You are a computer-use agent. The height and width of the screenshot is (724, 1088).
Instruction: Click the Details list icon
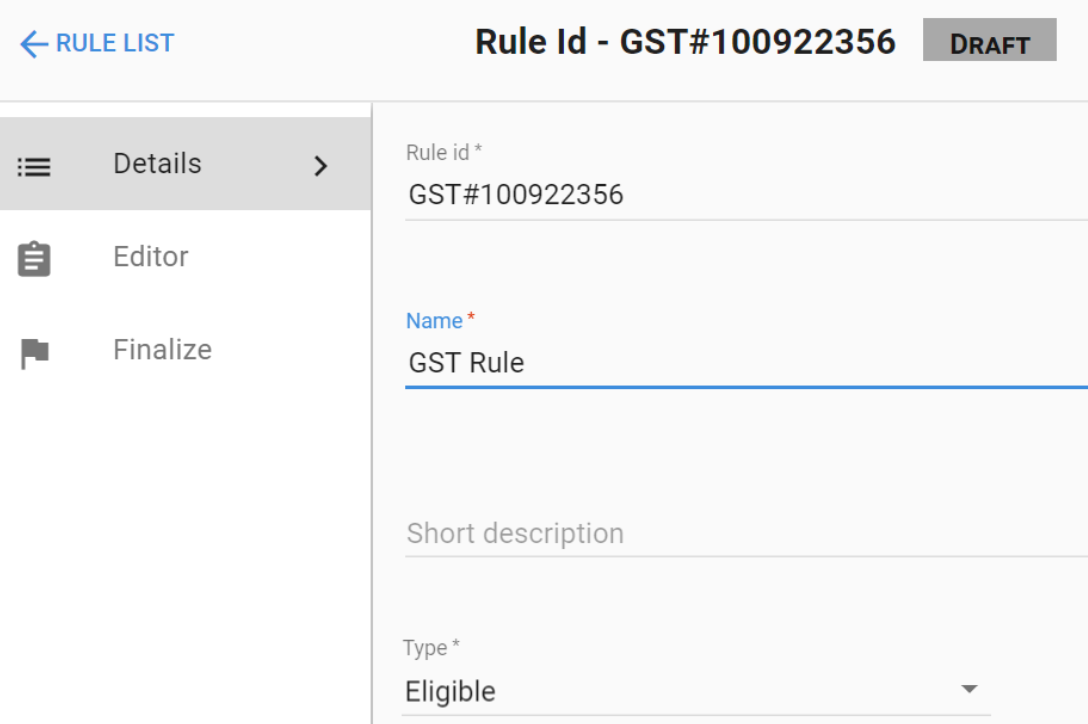[34, 166]
